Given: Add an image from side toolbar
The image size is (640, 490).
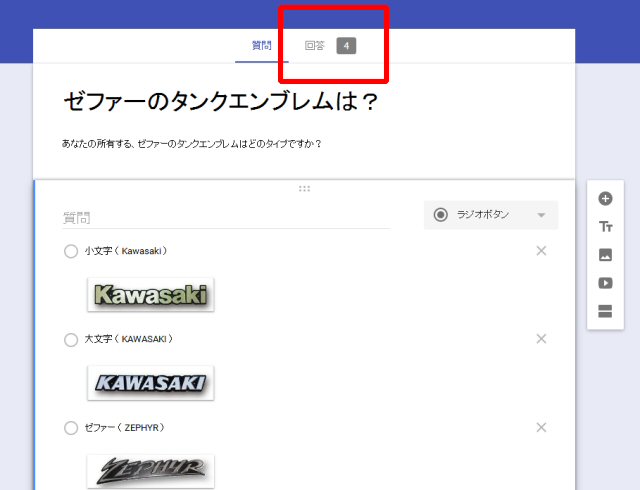Looking at the screenshot, I should [605, 255].
